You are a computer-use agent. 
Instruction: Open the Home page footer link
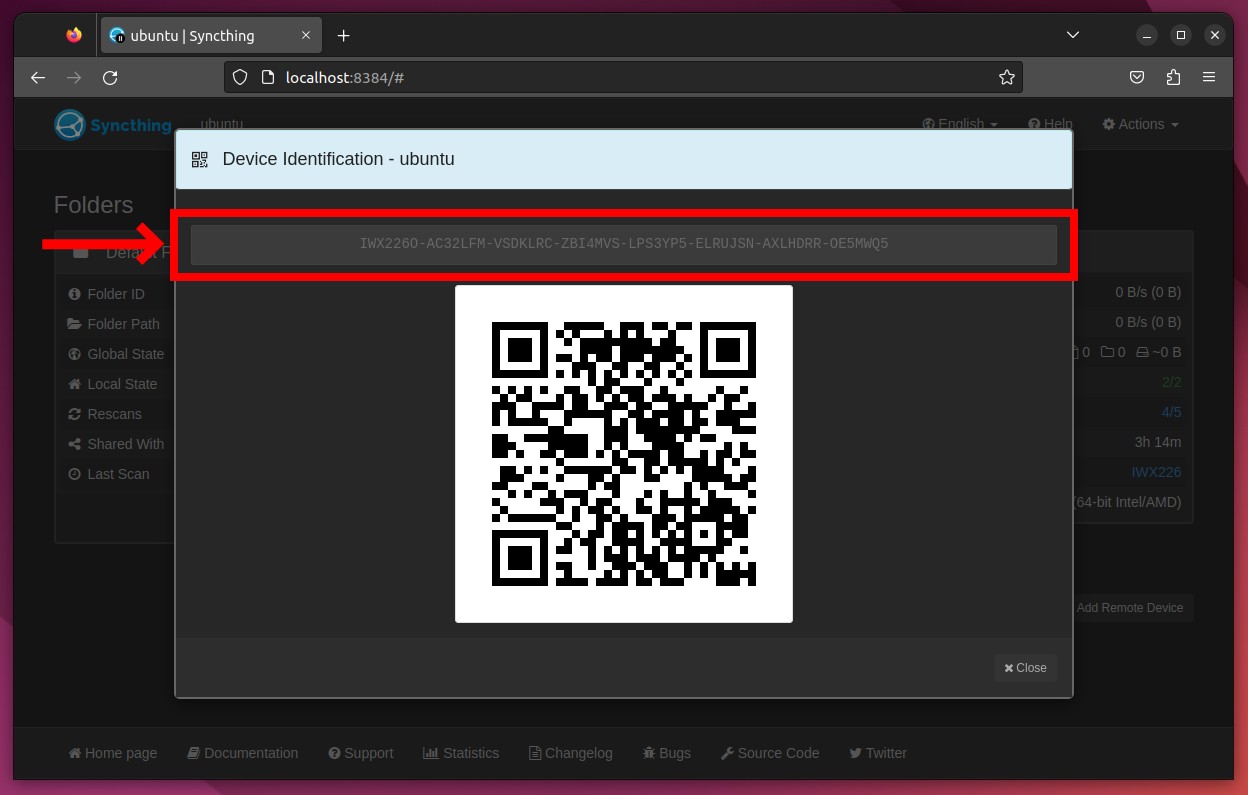click(x=113, y=753)
